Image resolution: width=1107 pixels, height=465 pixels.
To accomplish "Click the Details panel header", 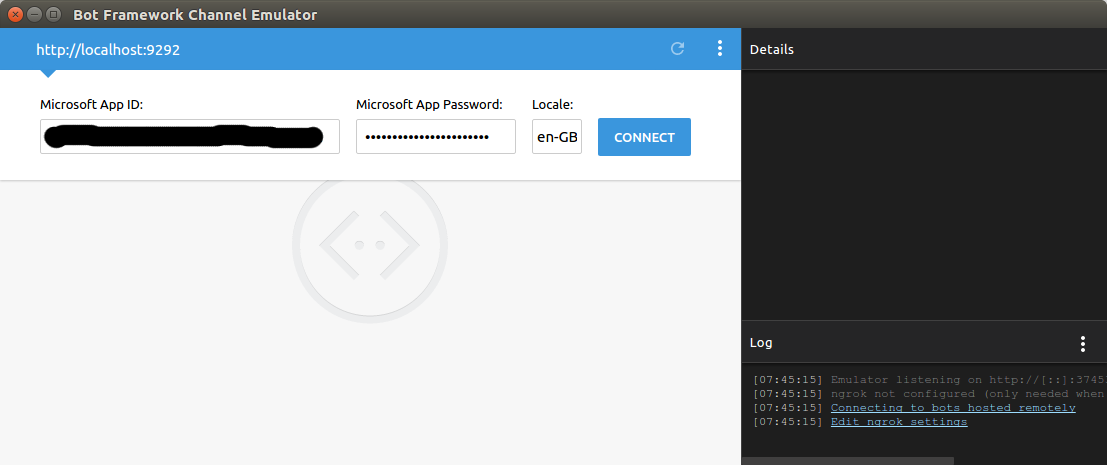I will click(x=924, y=49).
